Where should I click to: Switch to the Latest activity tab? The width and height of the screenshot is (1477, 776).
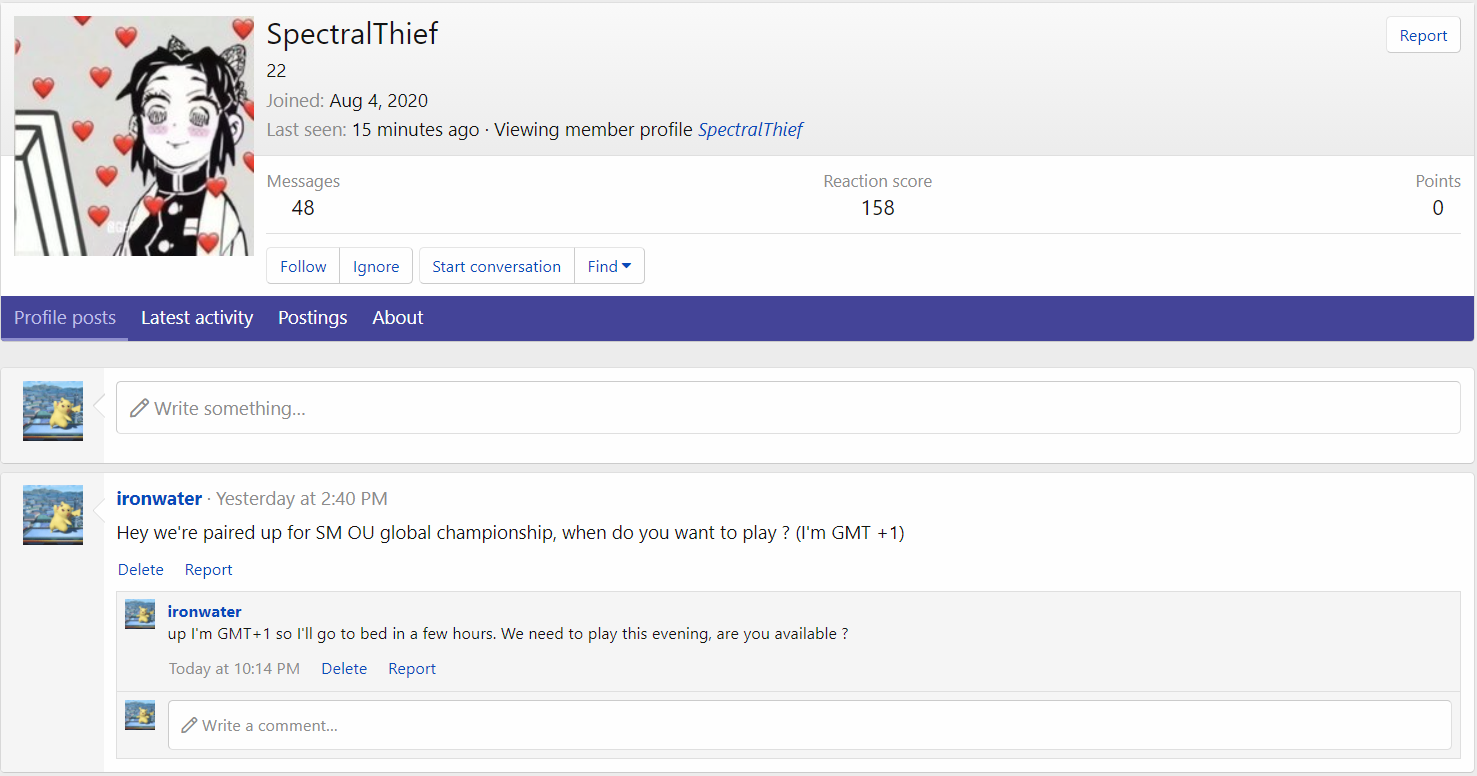click(197, 318)
